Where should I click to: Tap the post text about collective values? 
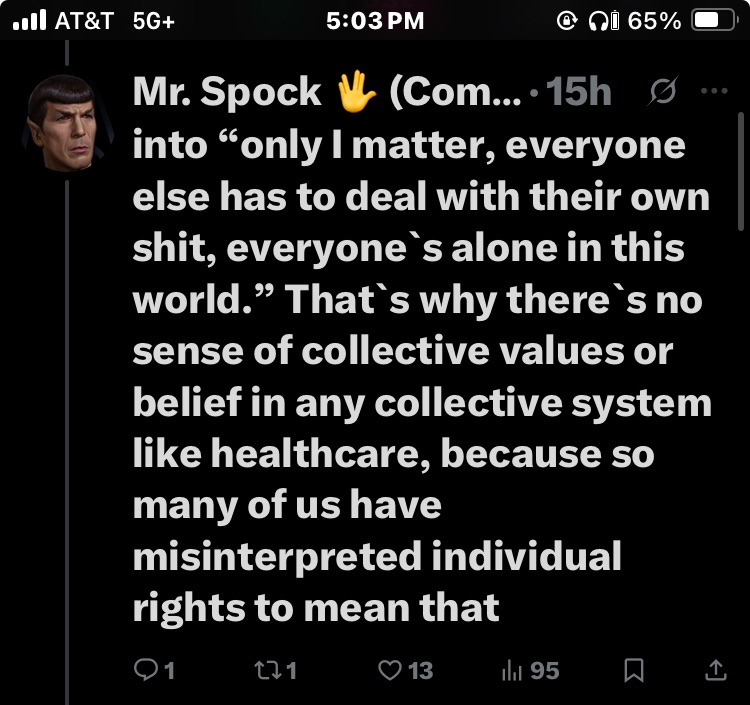coord(420,350)
